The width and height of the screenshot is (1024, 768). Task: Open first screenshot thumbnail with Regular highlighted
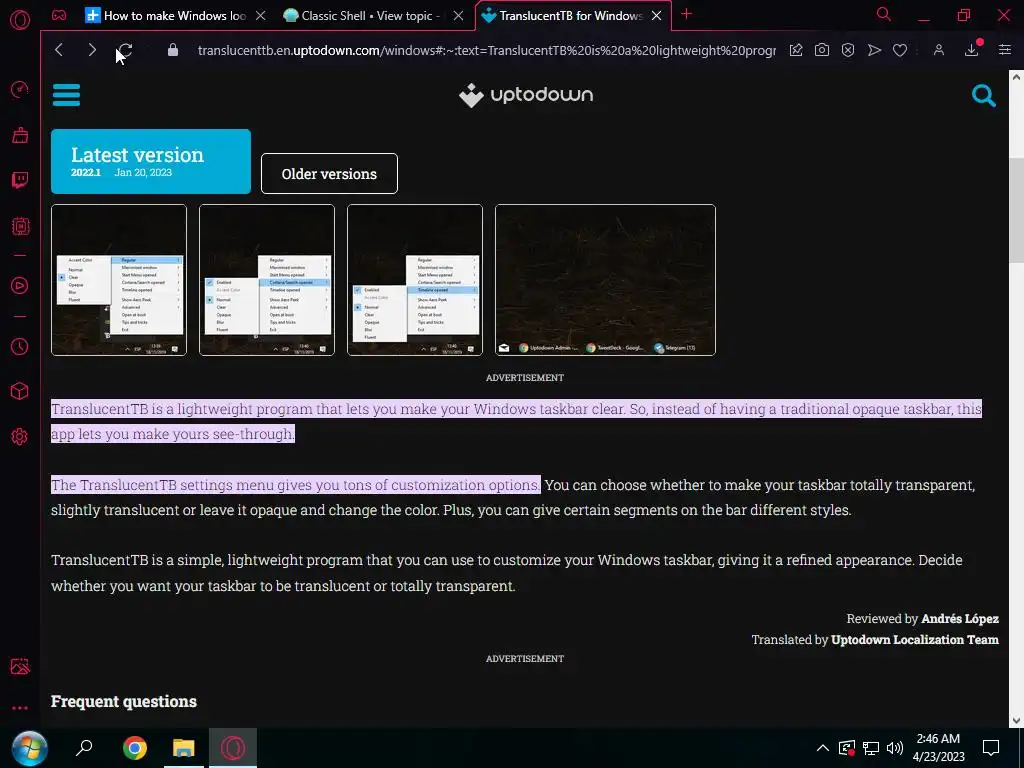[x=119, y=280]
